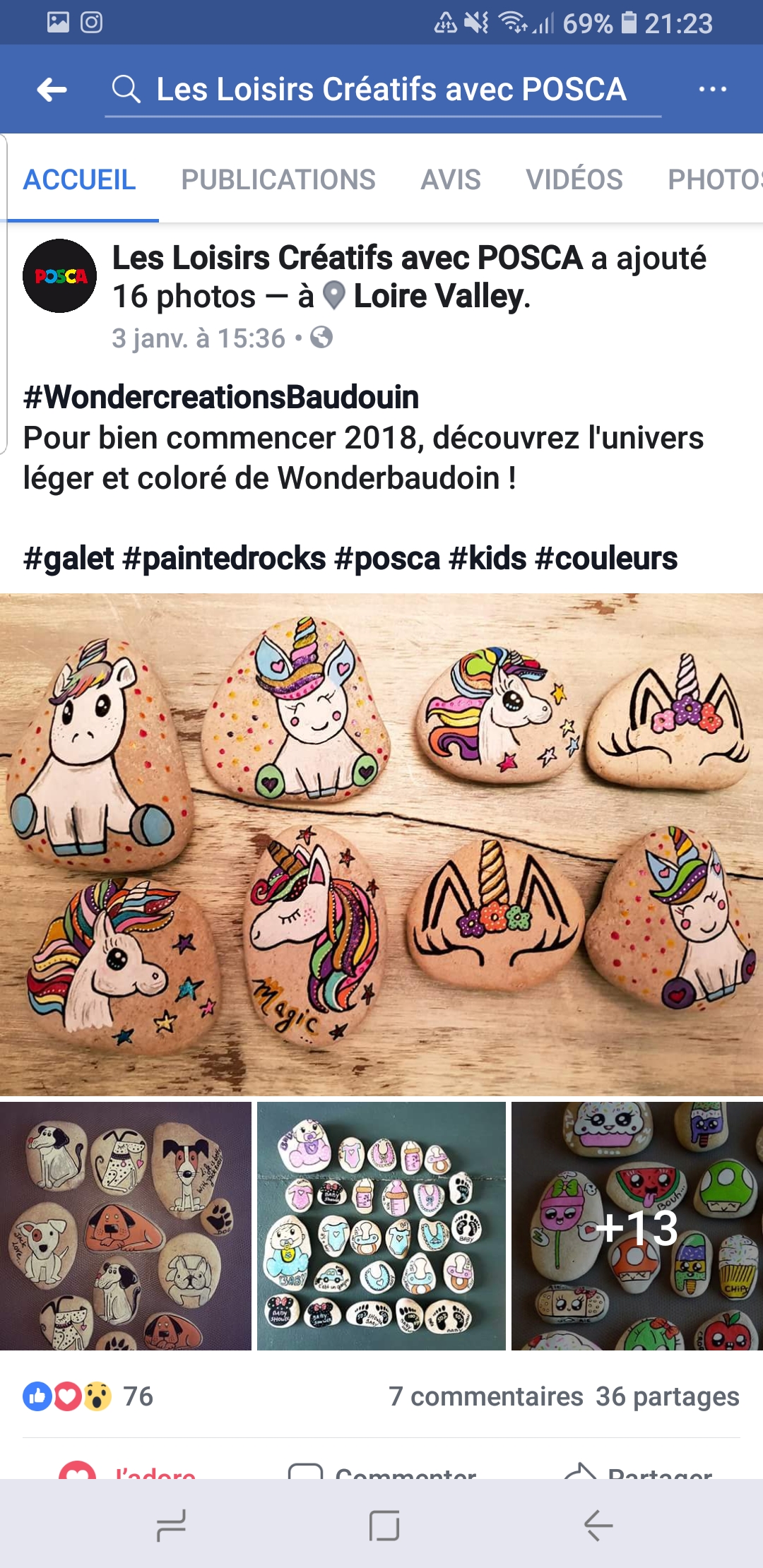
Task: Open the #paintedrocks hashtag
Action: click(x=224, y=559)
